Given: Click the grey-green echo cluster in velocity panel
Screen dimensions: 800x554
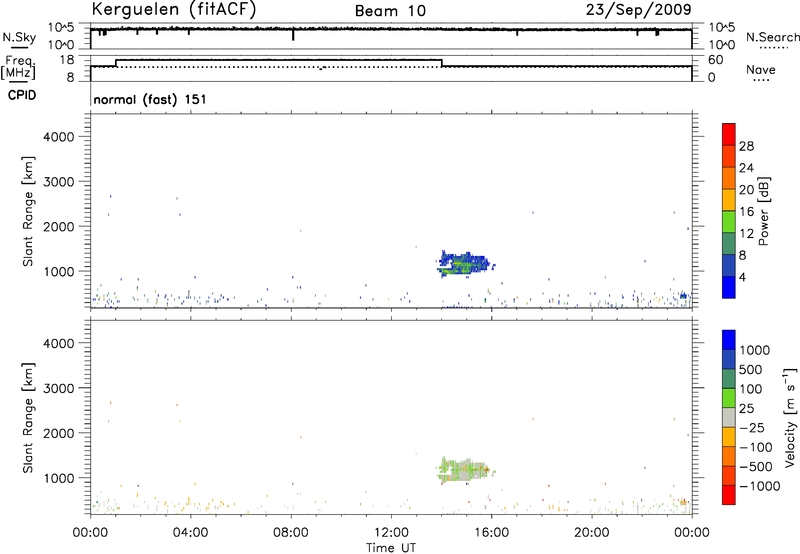Looking at the screenshot, I should [x=465, y=470].
